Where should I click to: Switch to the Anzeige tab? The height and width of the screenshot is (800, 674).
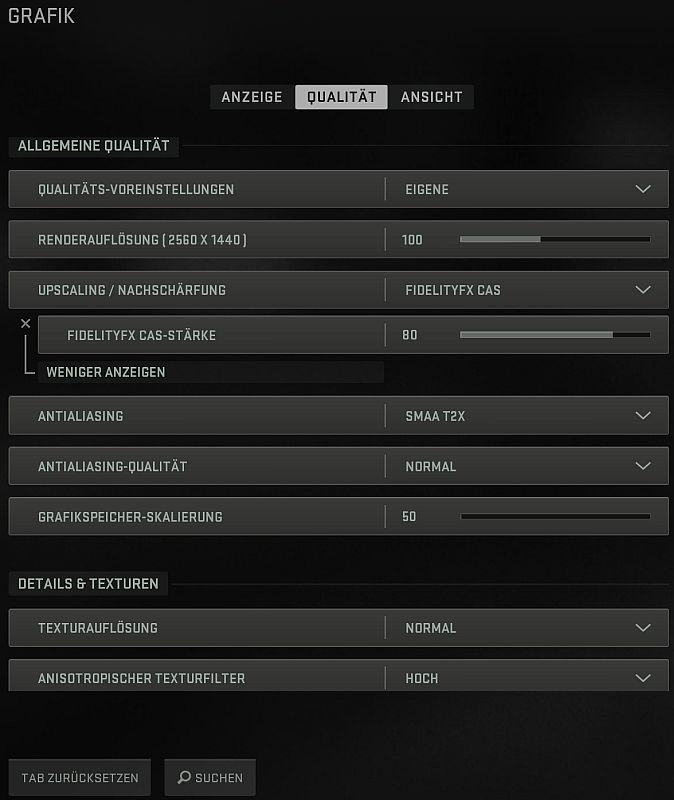click(x=252, y=97)
